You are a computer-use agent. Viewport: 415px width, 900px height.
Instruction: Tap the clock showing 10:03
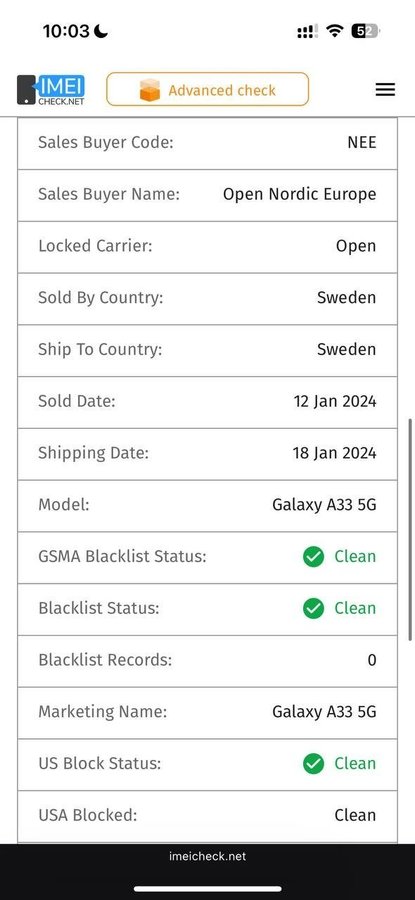point(68,31)
